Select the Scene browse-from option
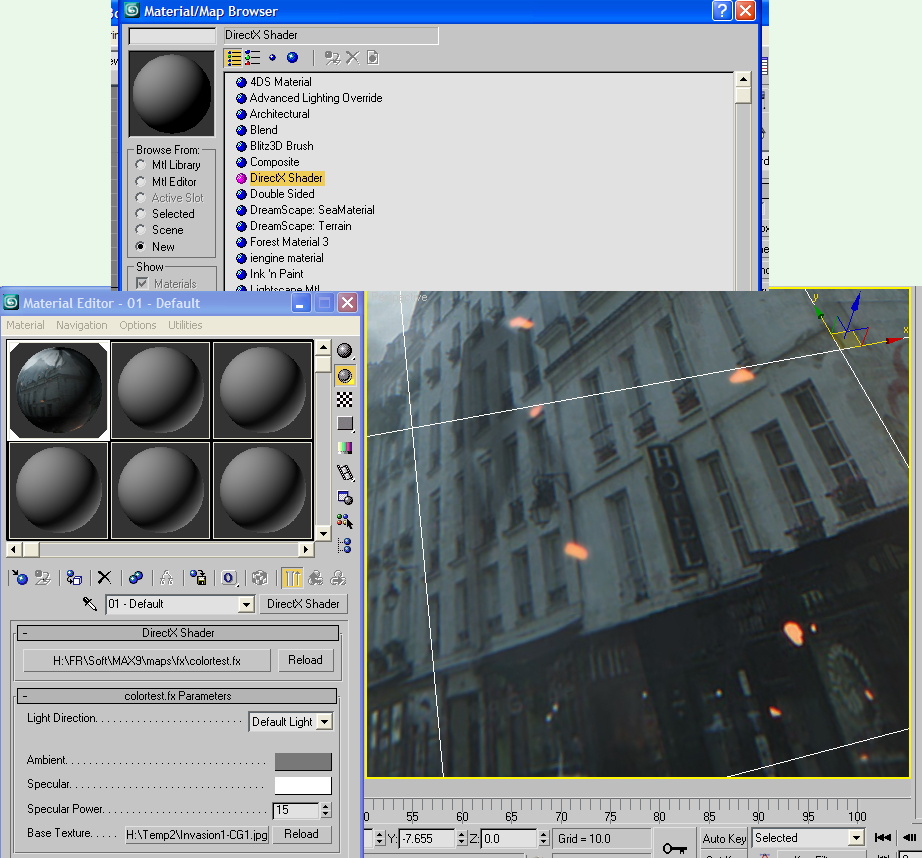The width and height of the screenshot is (922, 858). tap(141, 230)
